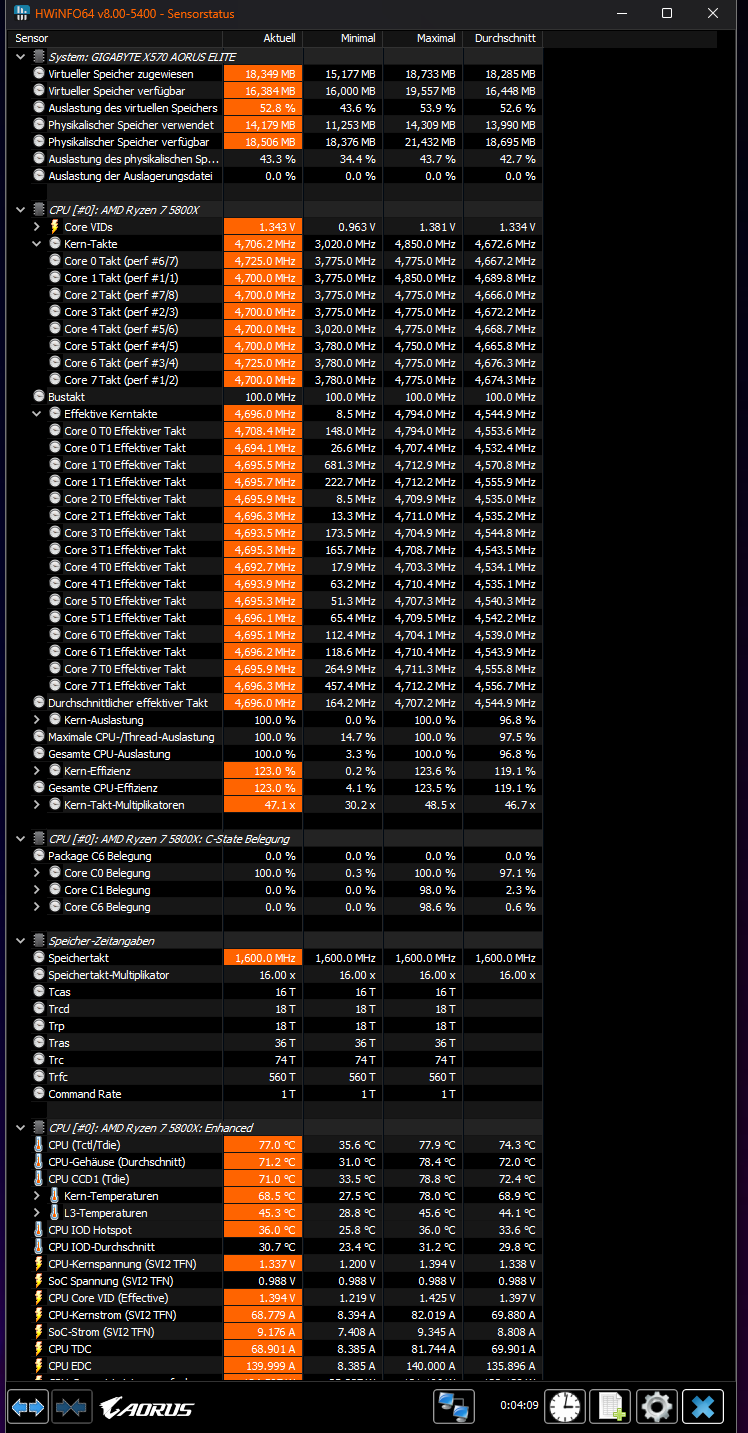Click the circle icon beside Package C6 Belegung

click(39, 856)
